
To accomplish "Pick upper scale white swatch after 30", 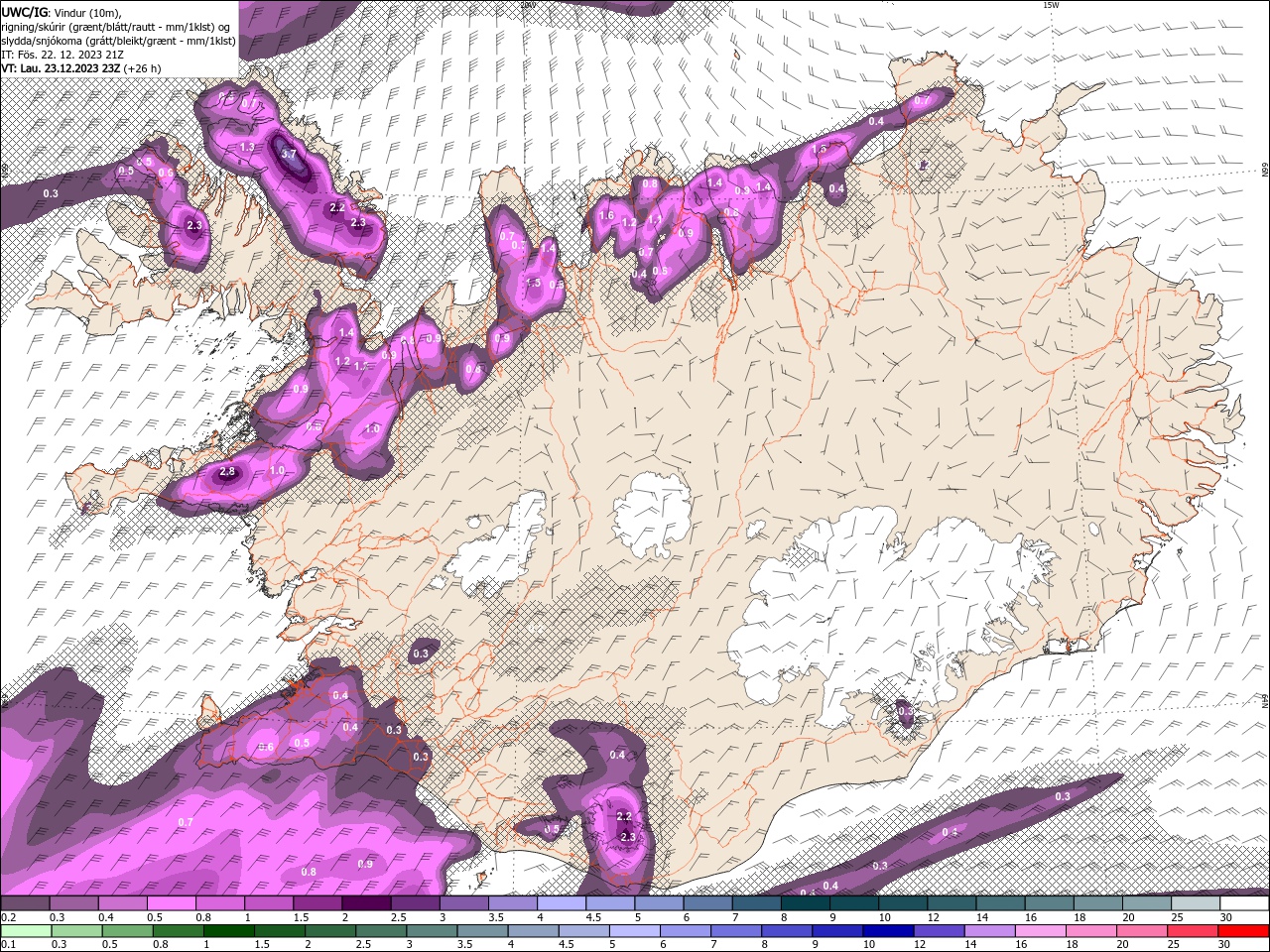I will (x=1244, y=903).
